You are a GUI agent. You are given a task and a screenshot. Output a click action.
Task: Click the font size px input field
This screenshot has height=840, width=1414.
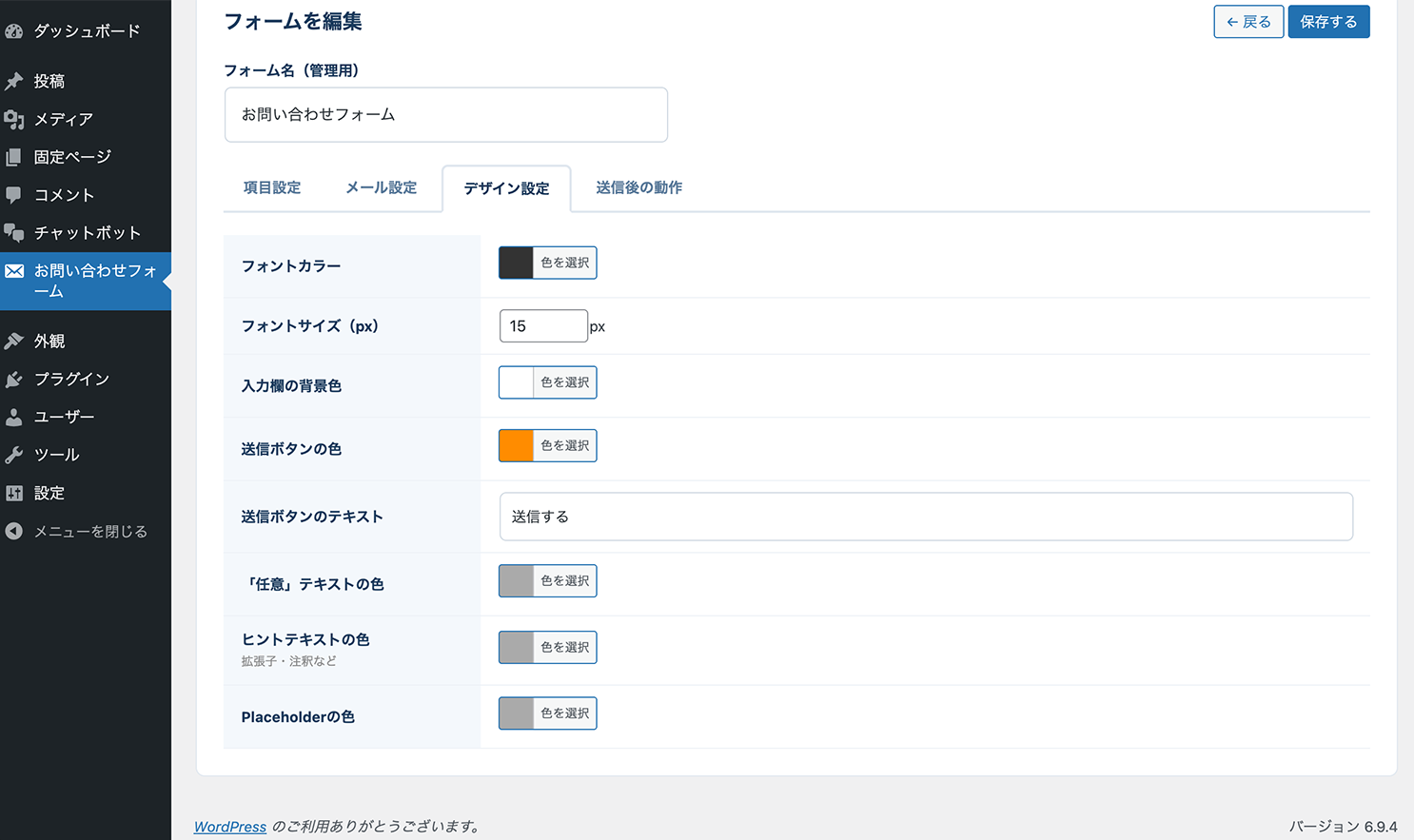click(542, 326)
